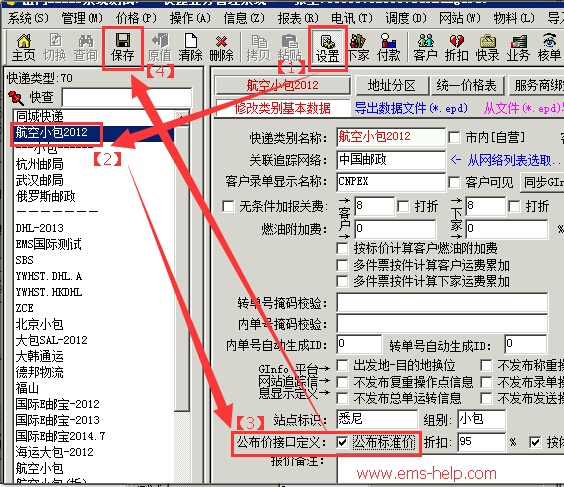Check the 客户可见 checkbox
This screenshot has height=487, width=564.
click(x=454, y=182)
